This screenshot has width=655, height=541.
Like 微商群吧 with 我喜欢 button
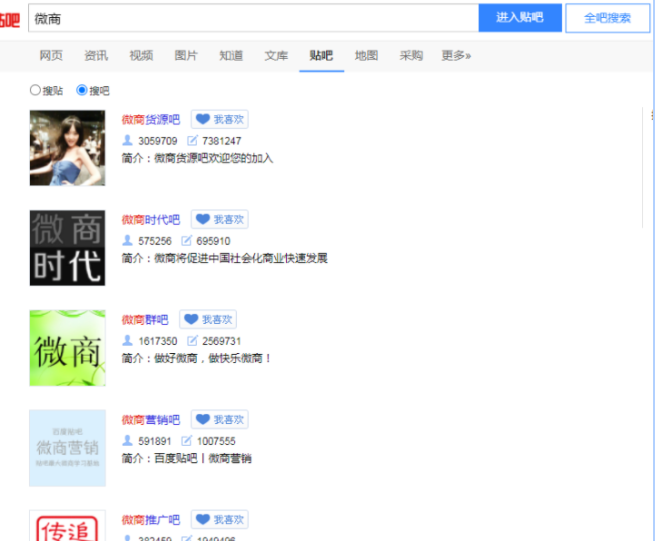[208, 320]
